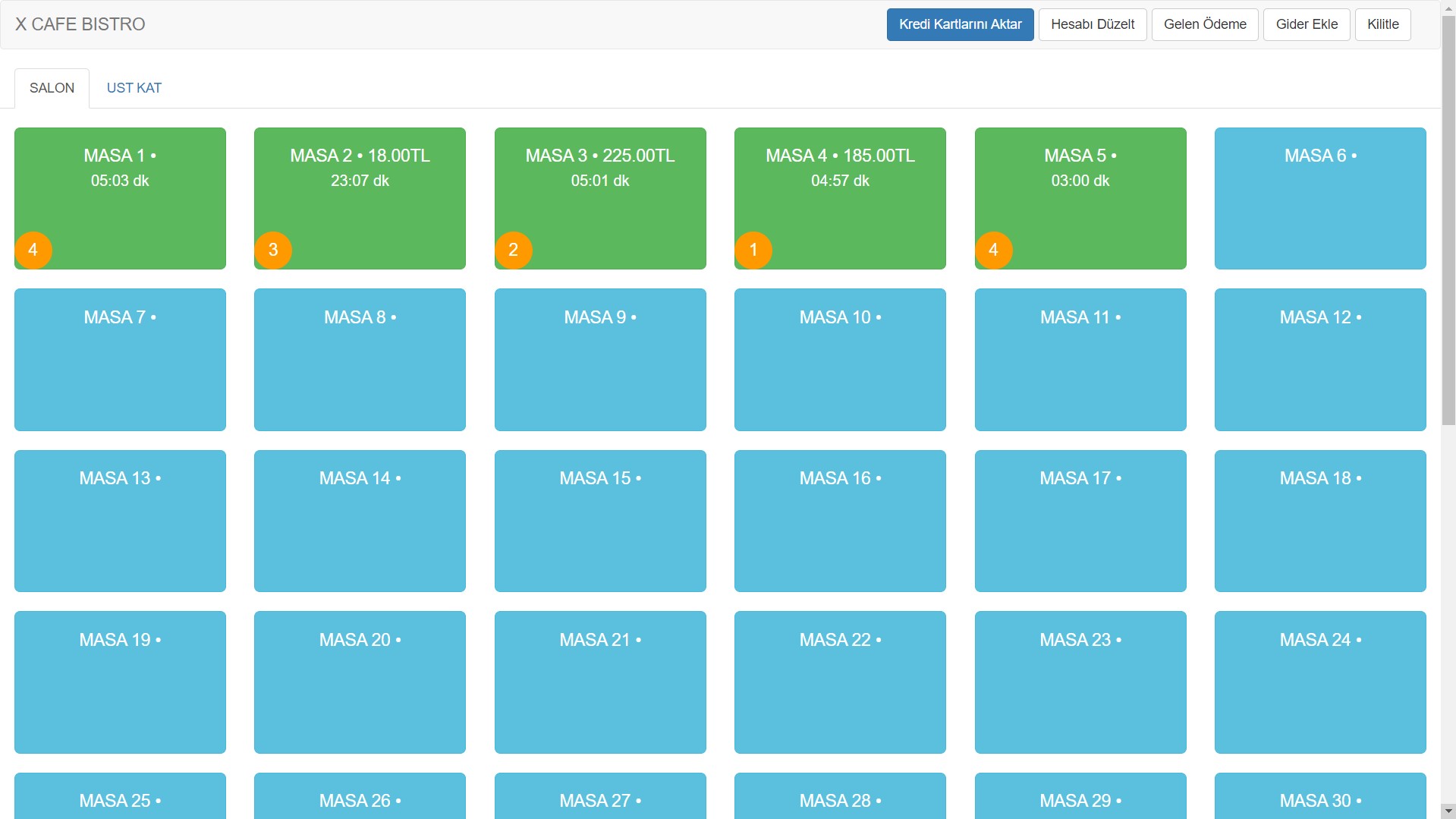Viewport: 1456px width, 819px height.
Task: Add an expense with Gider Ekle
Action: click(x=1306, y=24)
